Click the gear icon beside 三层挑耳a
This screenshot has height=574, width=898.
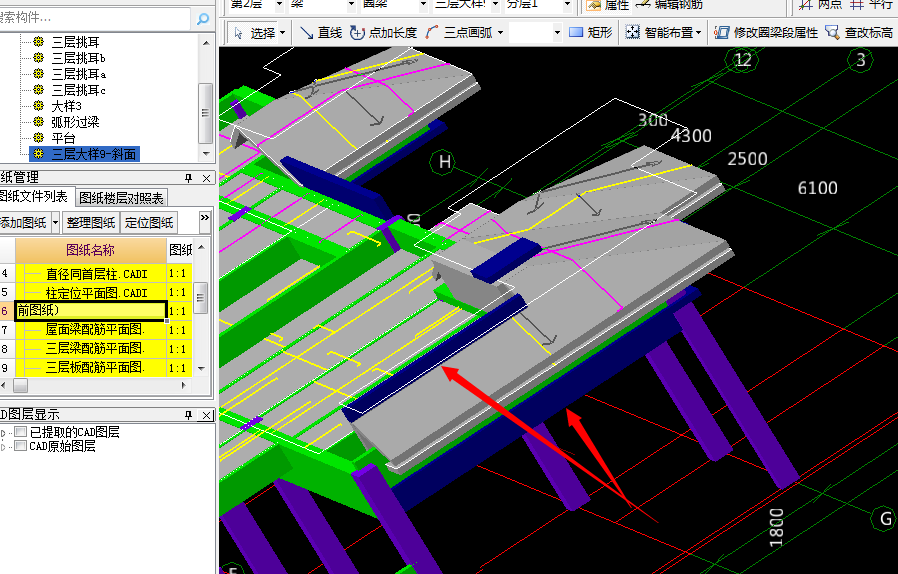coord(38,73)
